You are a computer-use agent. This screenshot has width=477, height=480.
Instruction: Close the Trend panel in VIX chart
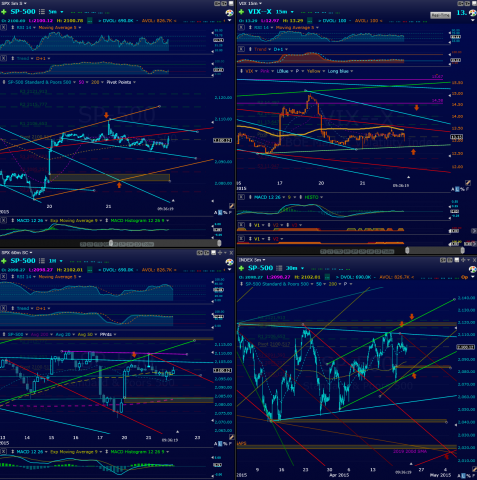pyautogui.click(x=241, y=49)
